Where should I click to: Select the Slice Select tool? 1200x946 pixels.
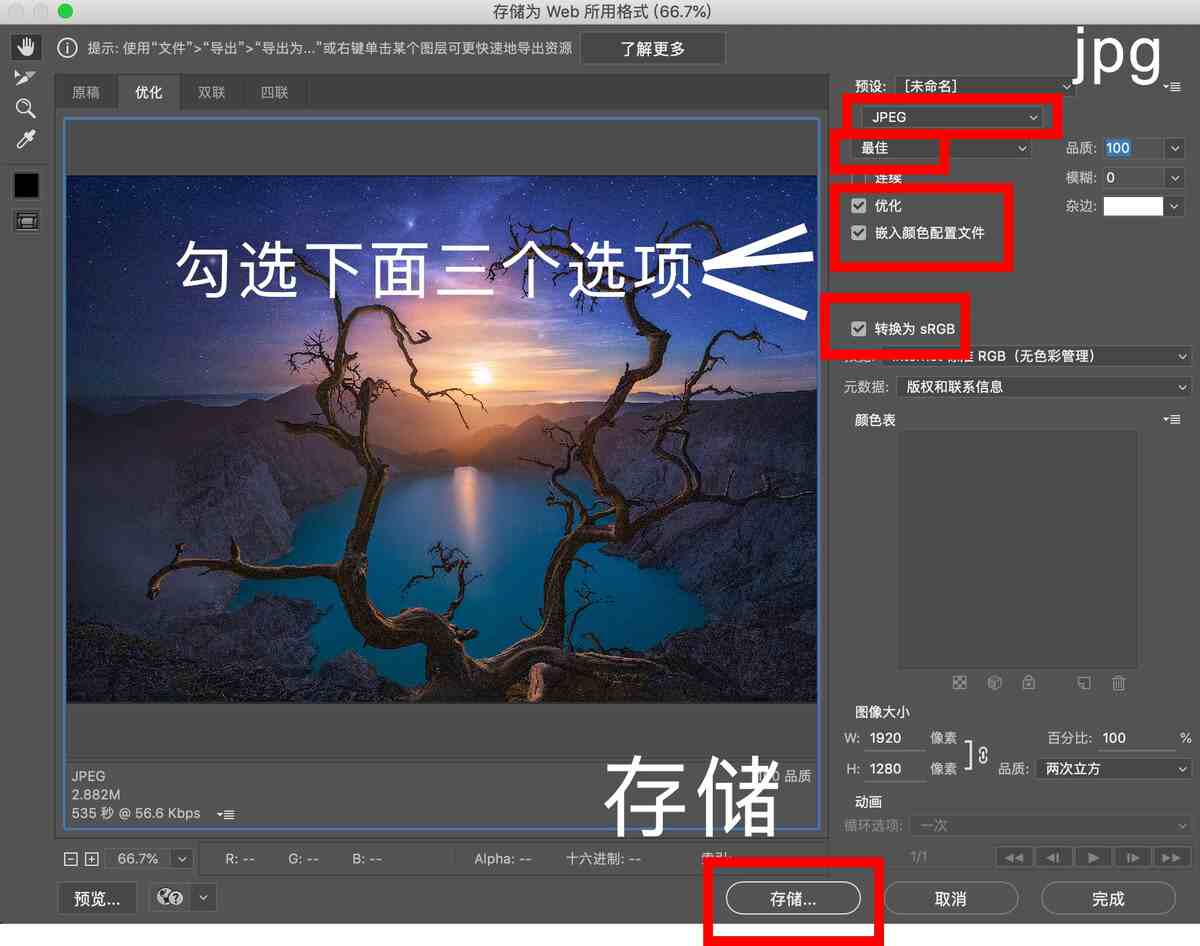[x=26, y=77]
